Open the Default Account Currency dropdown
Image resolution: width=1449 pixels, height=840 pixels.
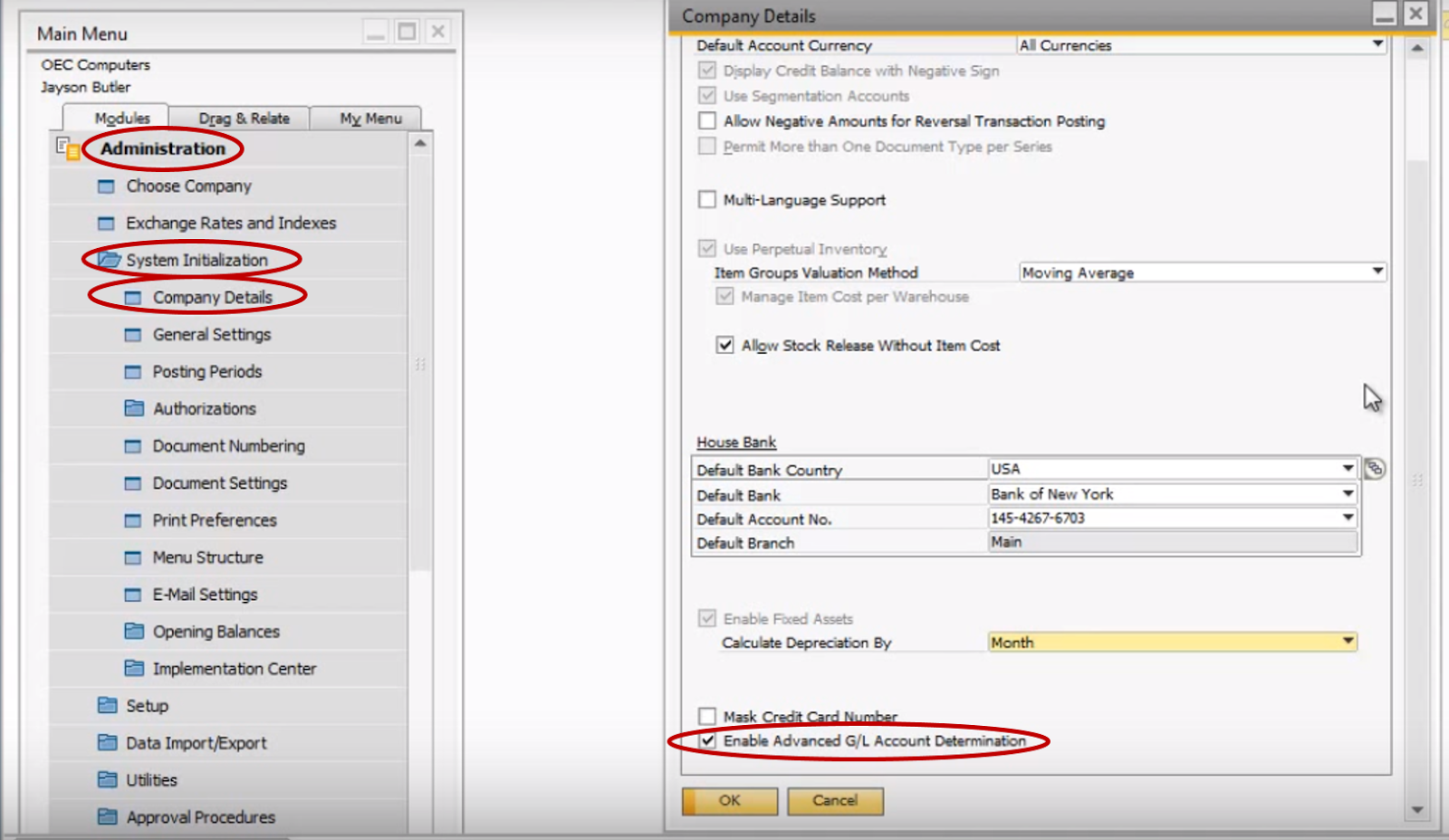(x=1378, y=44)
